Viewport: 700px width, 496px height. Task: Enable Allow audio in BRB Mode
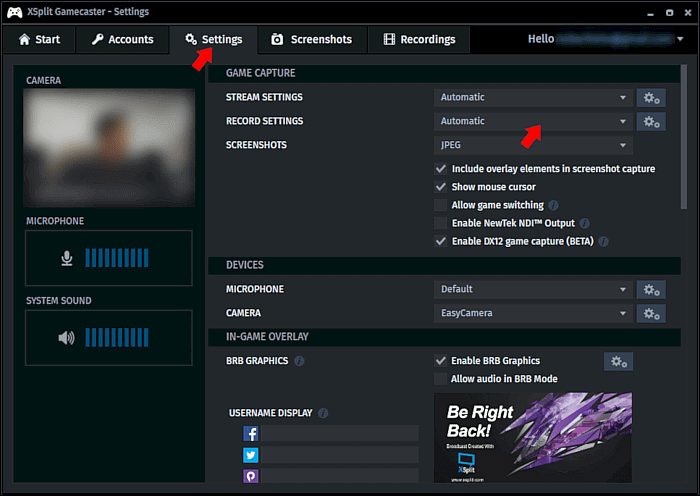point(441,379)
